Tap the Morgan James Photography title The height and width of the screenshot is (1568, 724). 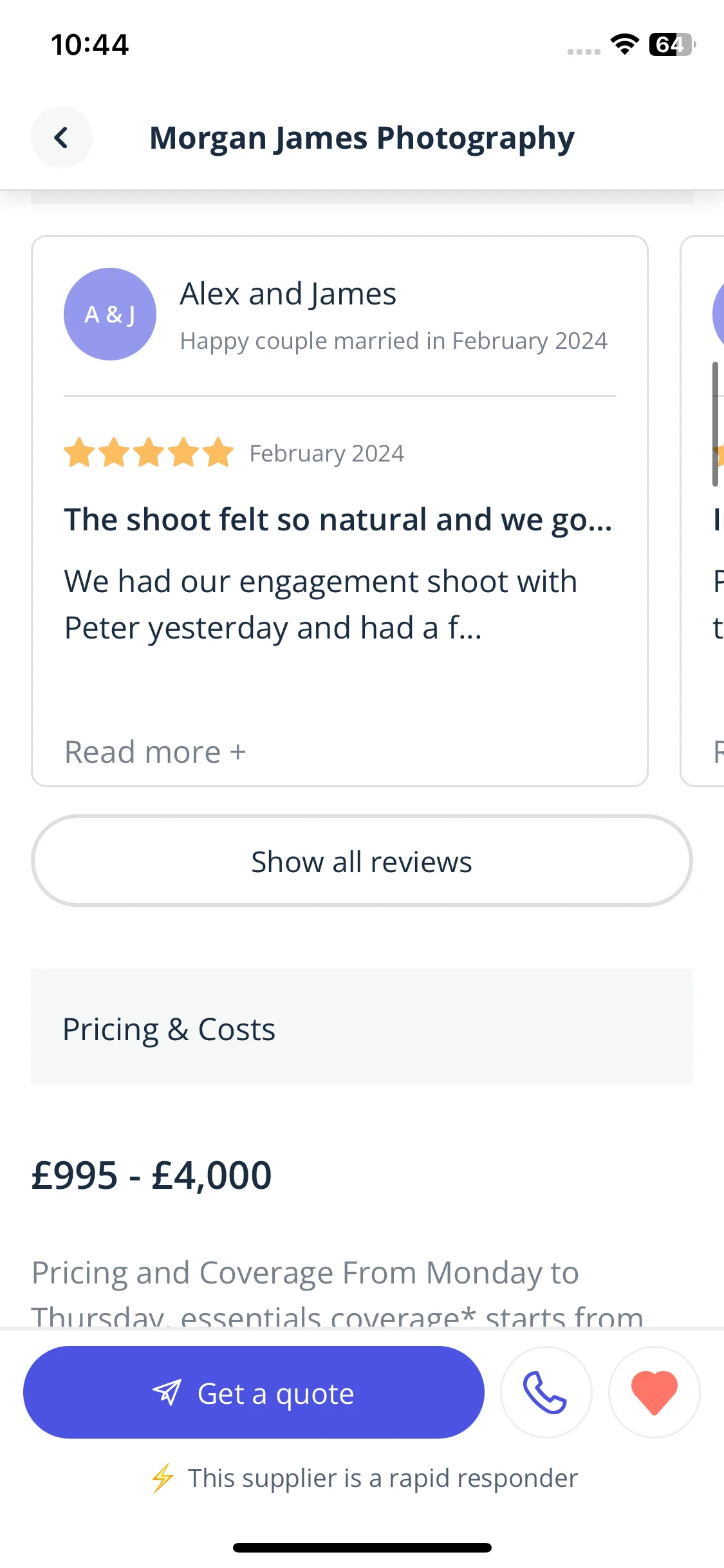(362, 138)
